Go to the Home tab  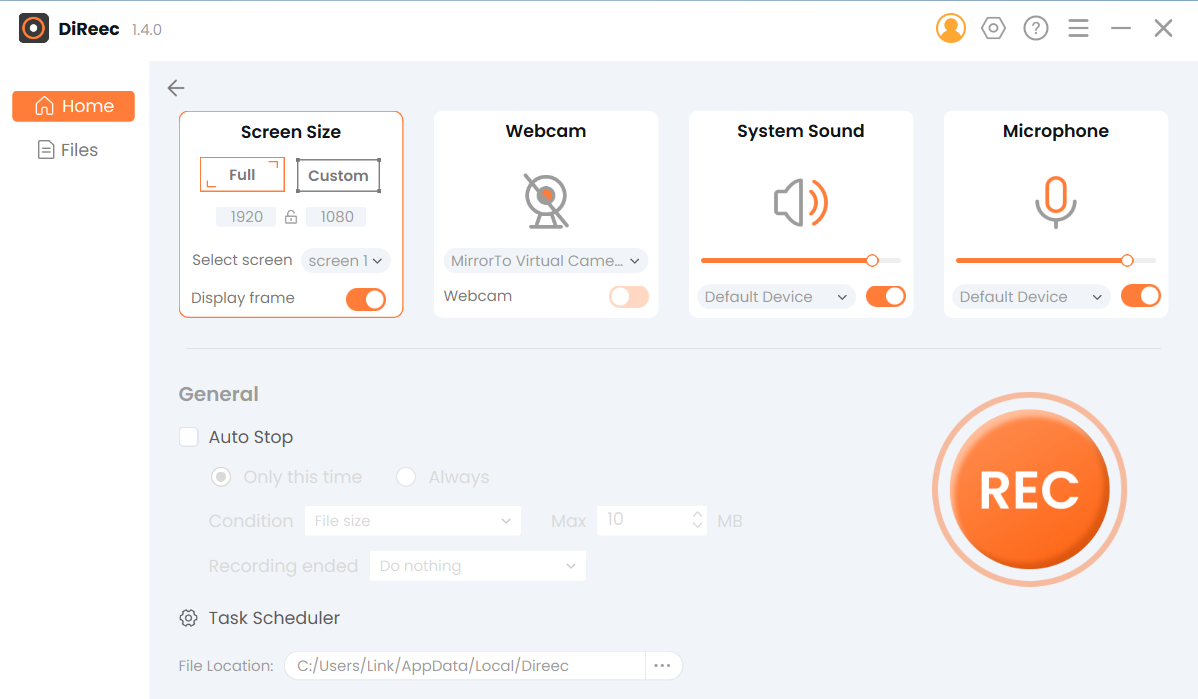pyautogui.click(x=73, y=106)
